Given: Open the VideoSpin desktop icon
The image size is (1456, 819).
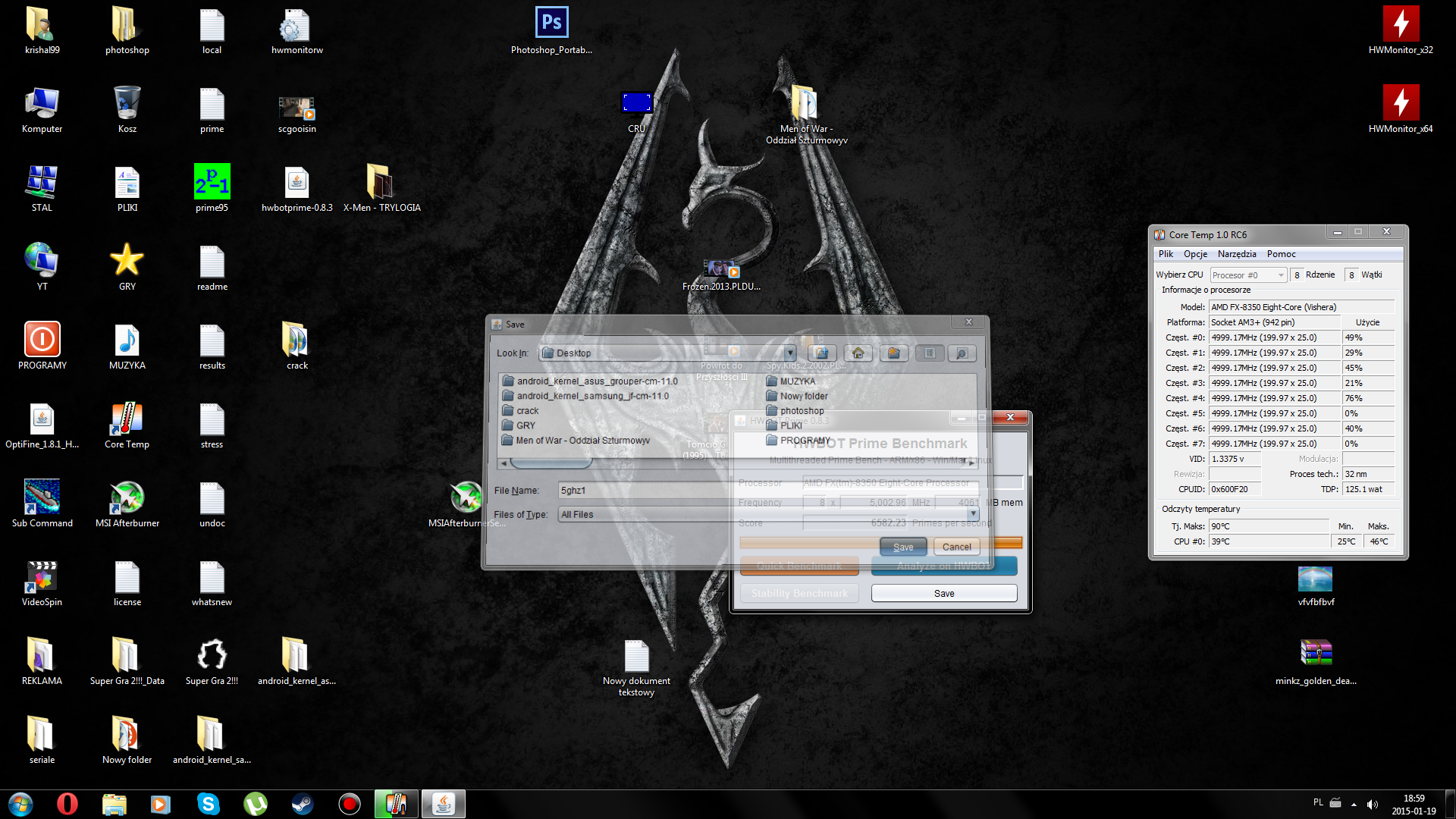Looking at the screenshot, I should tap(42, 583).
